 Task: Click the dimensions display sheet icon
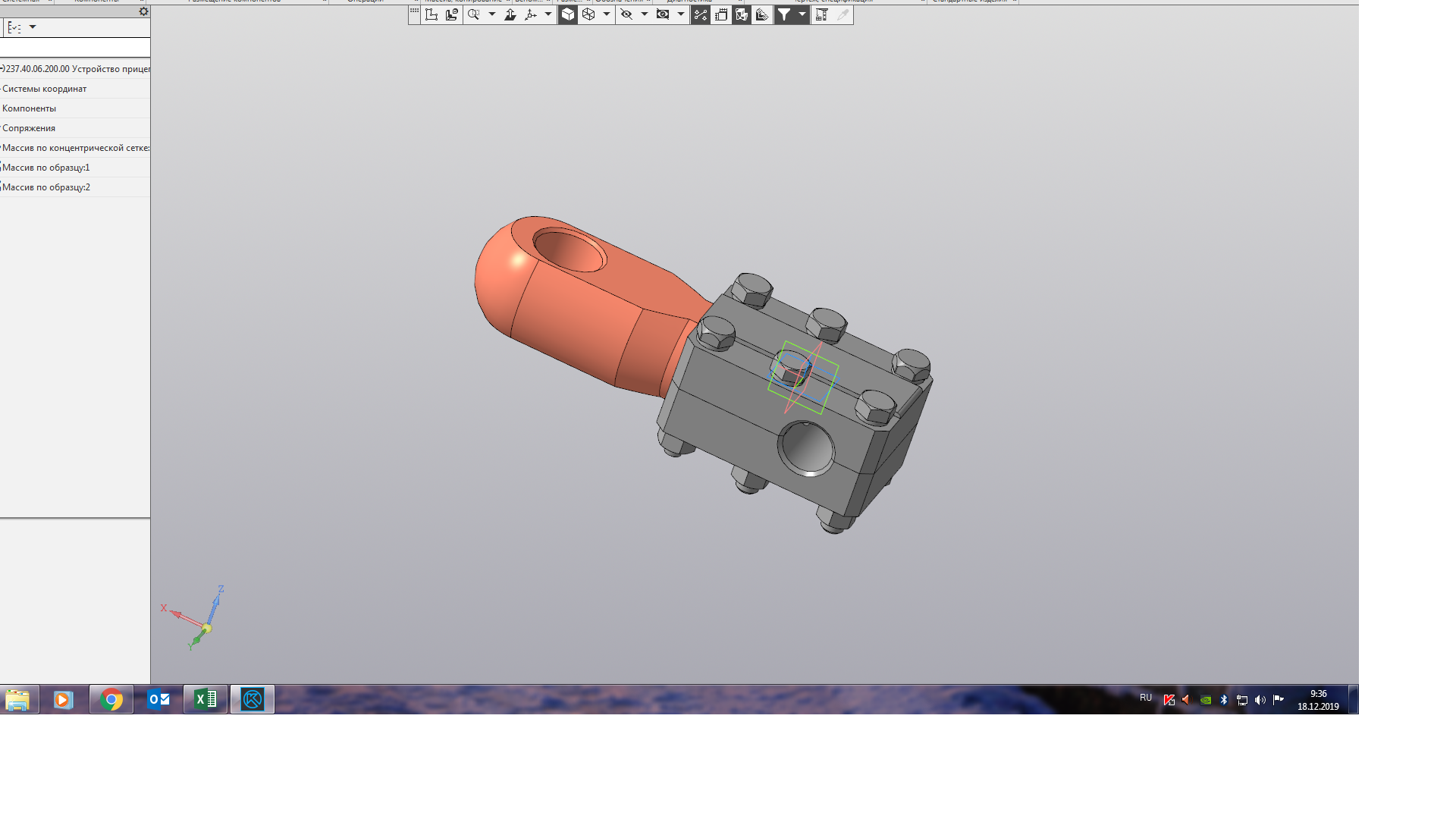[x=721, y=14]
